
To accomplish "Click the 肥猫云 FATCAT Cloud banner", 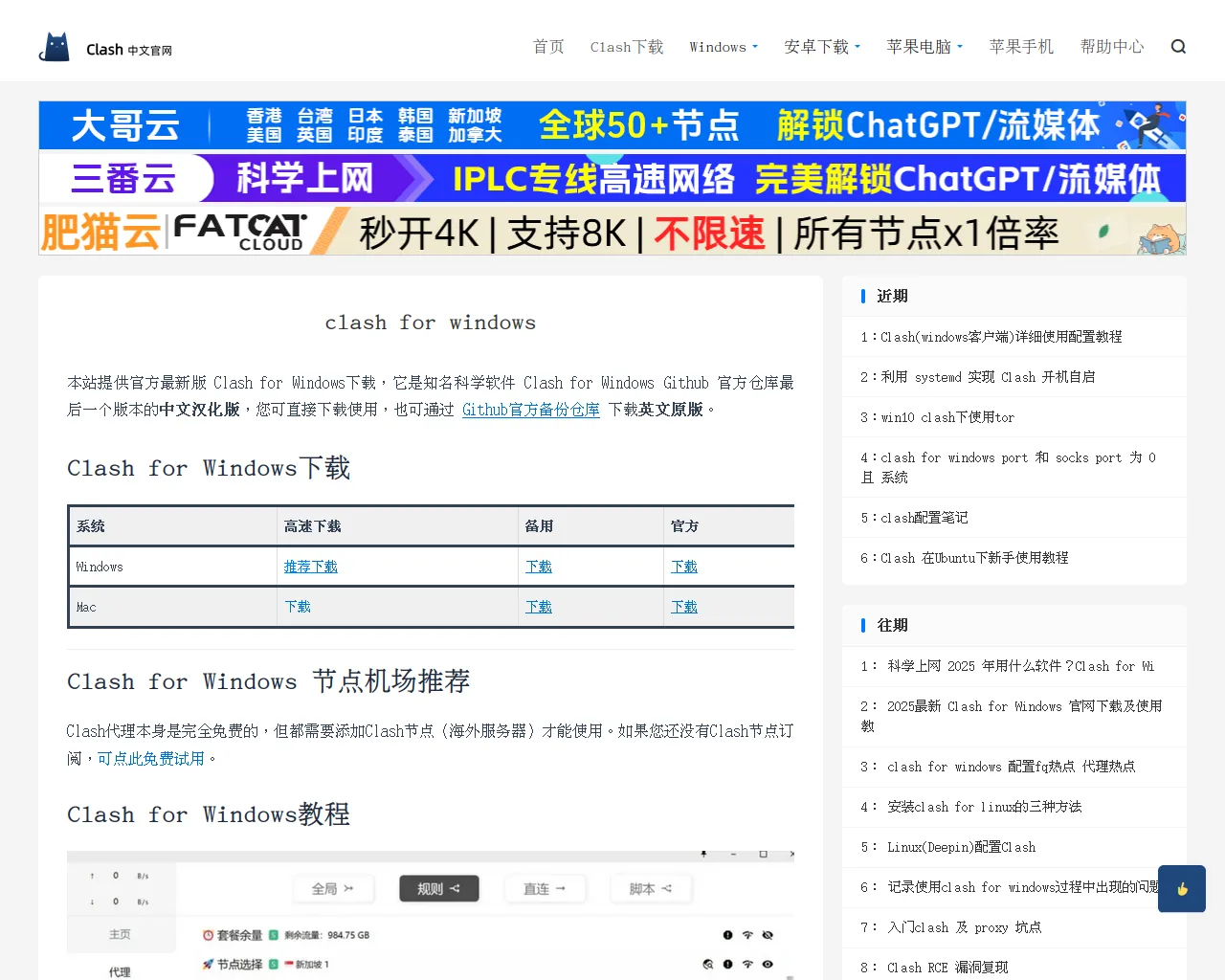I will click(612, 231).
